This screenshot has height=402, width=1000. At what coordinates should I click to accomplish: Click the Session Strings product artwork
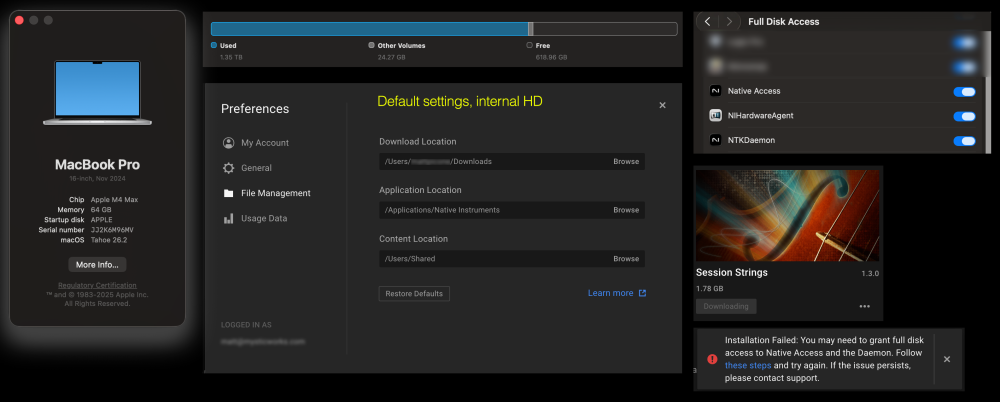(x=788, y=215)
